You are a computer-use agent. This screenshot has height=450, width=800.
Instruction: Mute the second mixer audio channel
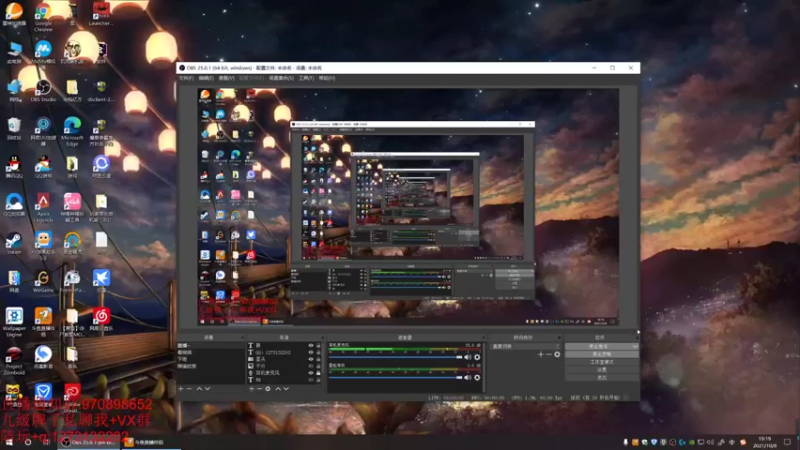coord(467,378)
